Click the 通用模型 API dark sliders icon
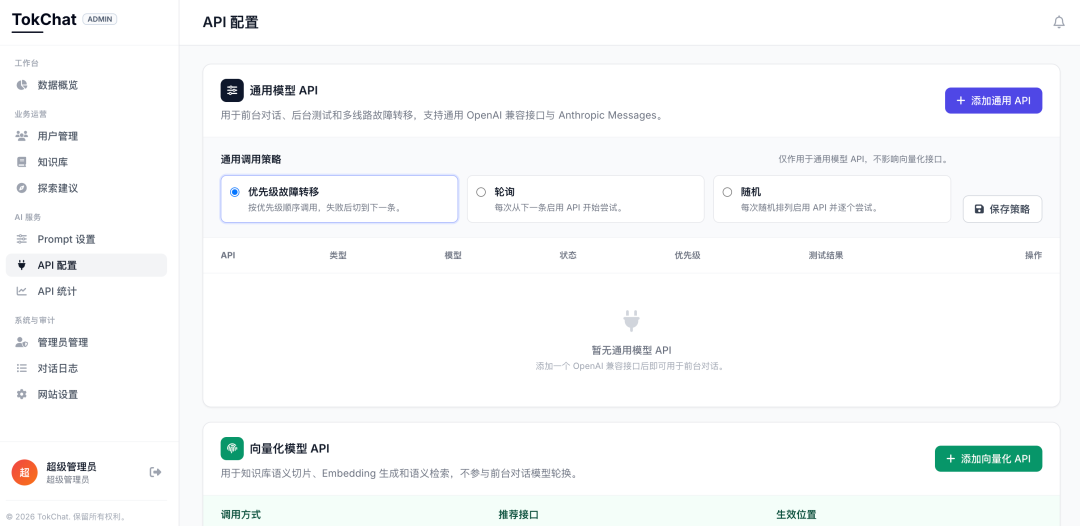The width and height of the screenshot is (1080, 526). pyautogui.click(x=232, y=90)
